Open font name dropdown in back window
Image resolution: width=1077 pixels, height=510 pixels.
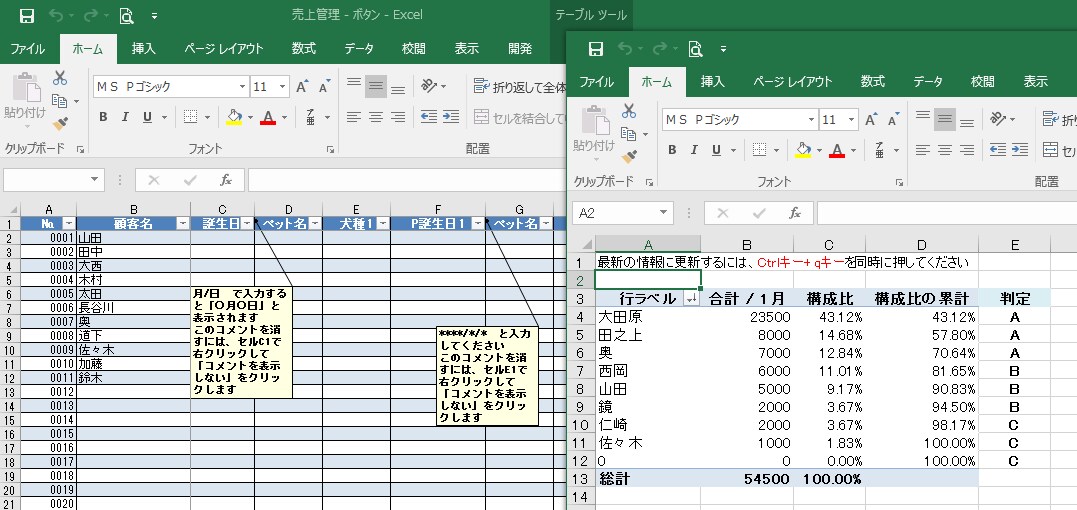242,86
